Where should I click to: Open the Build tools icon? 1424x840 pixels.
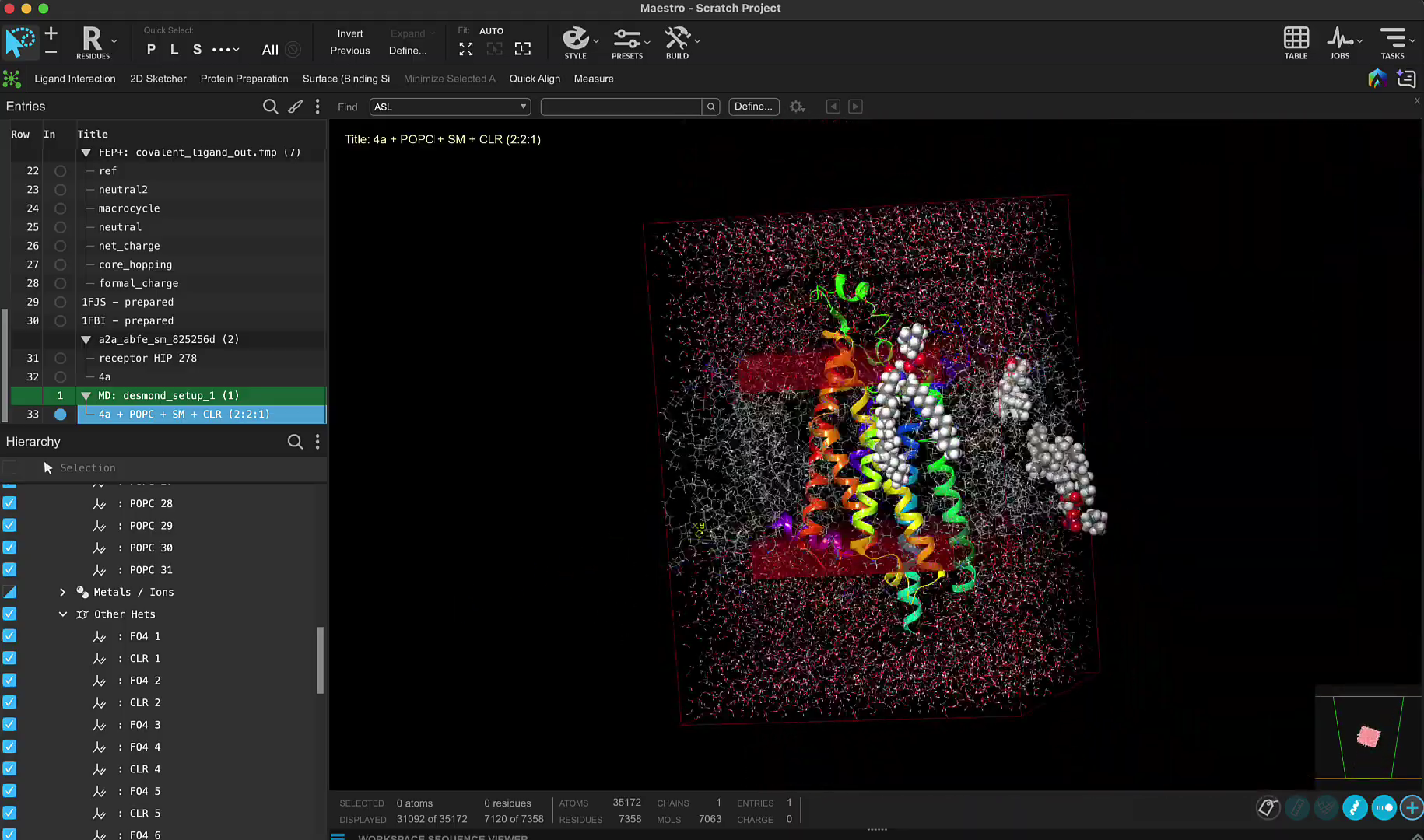tap(677, 42)
